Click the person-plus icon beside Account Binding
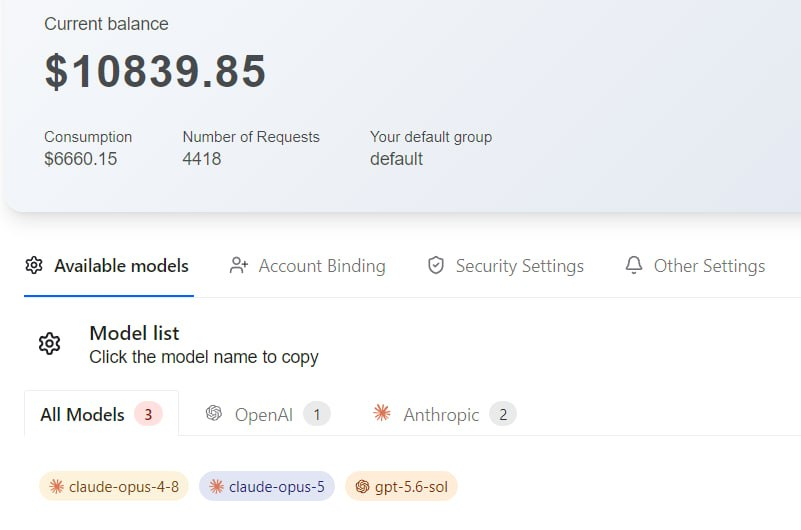Image resolution: width=801 pixels, height=530 pixels. [x=239, y=266]
